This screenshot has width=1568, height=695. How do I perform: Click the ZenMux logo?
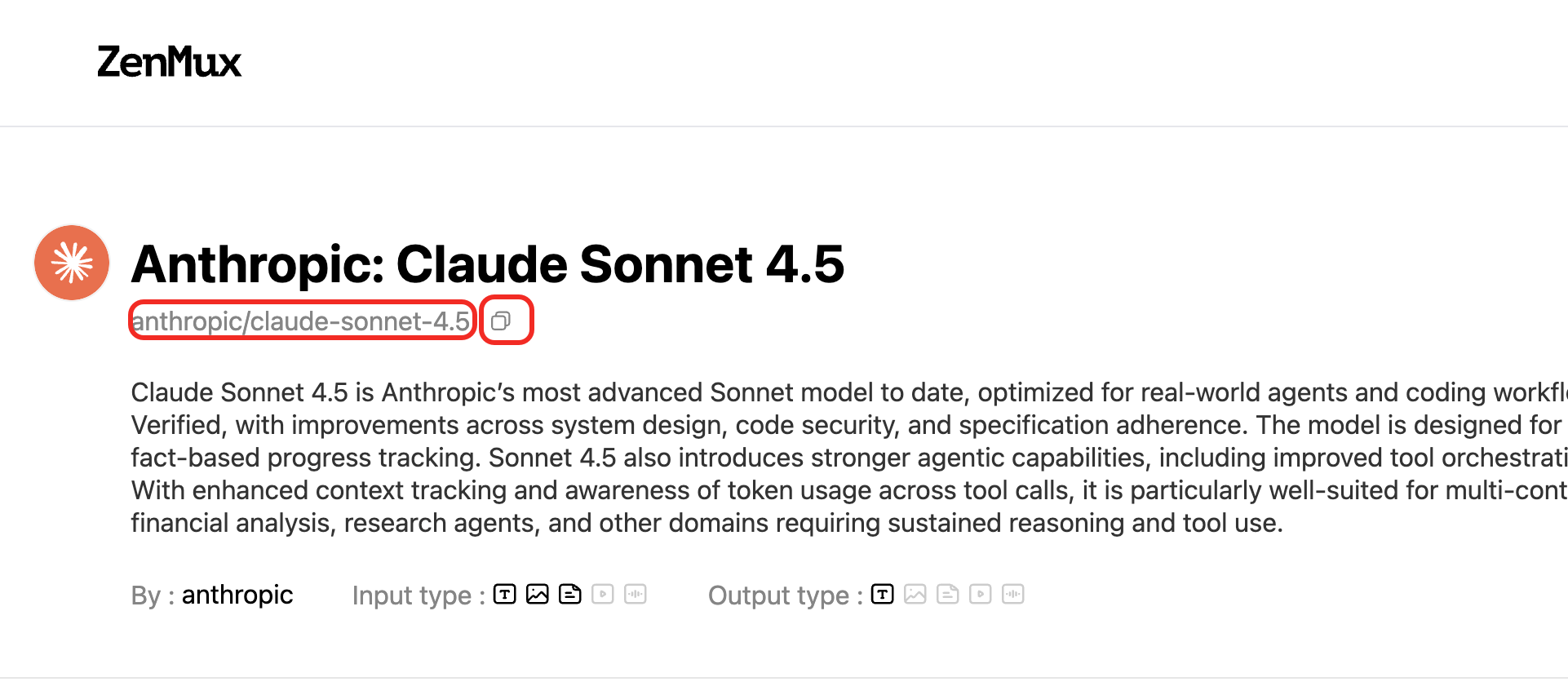(x=169, y=62)
